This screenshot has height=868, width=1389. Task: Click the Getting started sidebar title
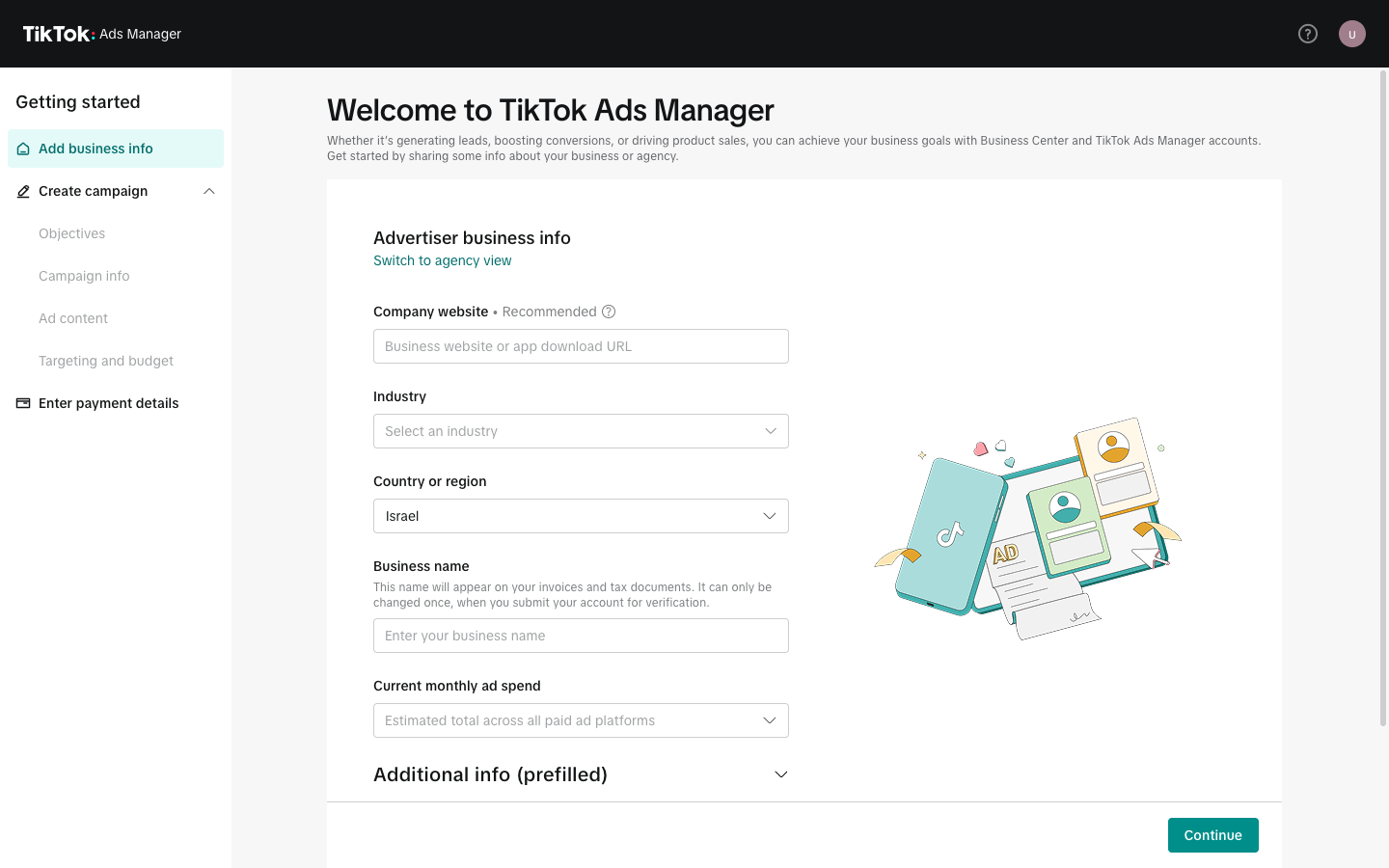click(78, 102)
